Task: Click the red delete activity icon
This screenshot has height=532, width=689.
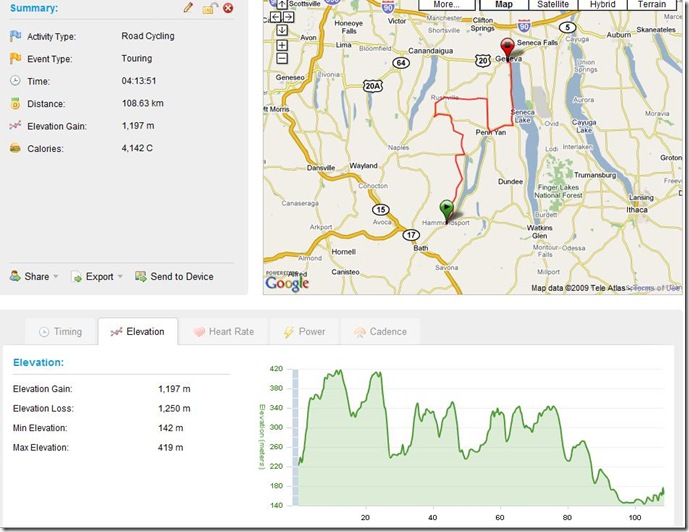Action: pos(228,8)
